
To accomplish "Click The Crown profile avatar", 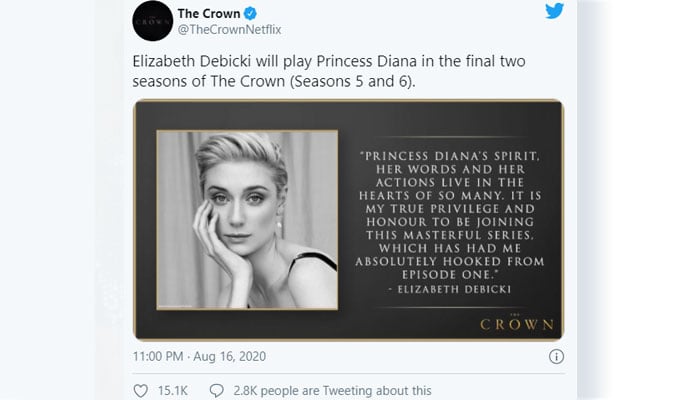I will (152, 21).
